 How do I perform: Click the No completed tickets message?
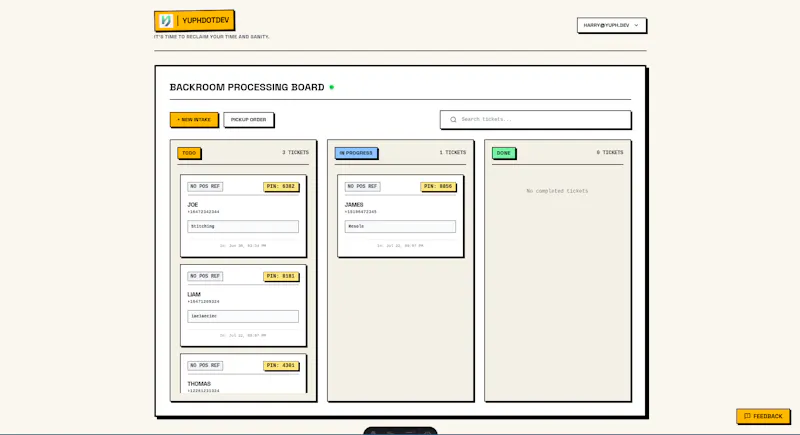coord(557,191)
